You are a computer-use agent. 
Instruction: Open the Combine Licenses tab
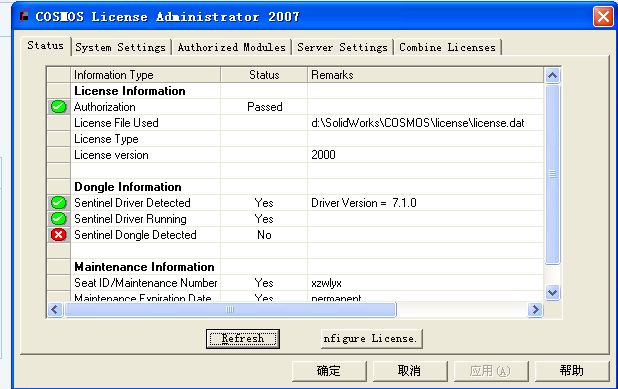[447, 47]
